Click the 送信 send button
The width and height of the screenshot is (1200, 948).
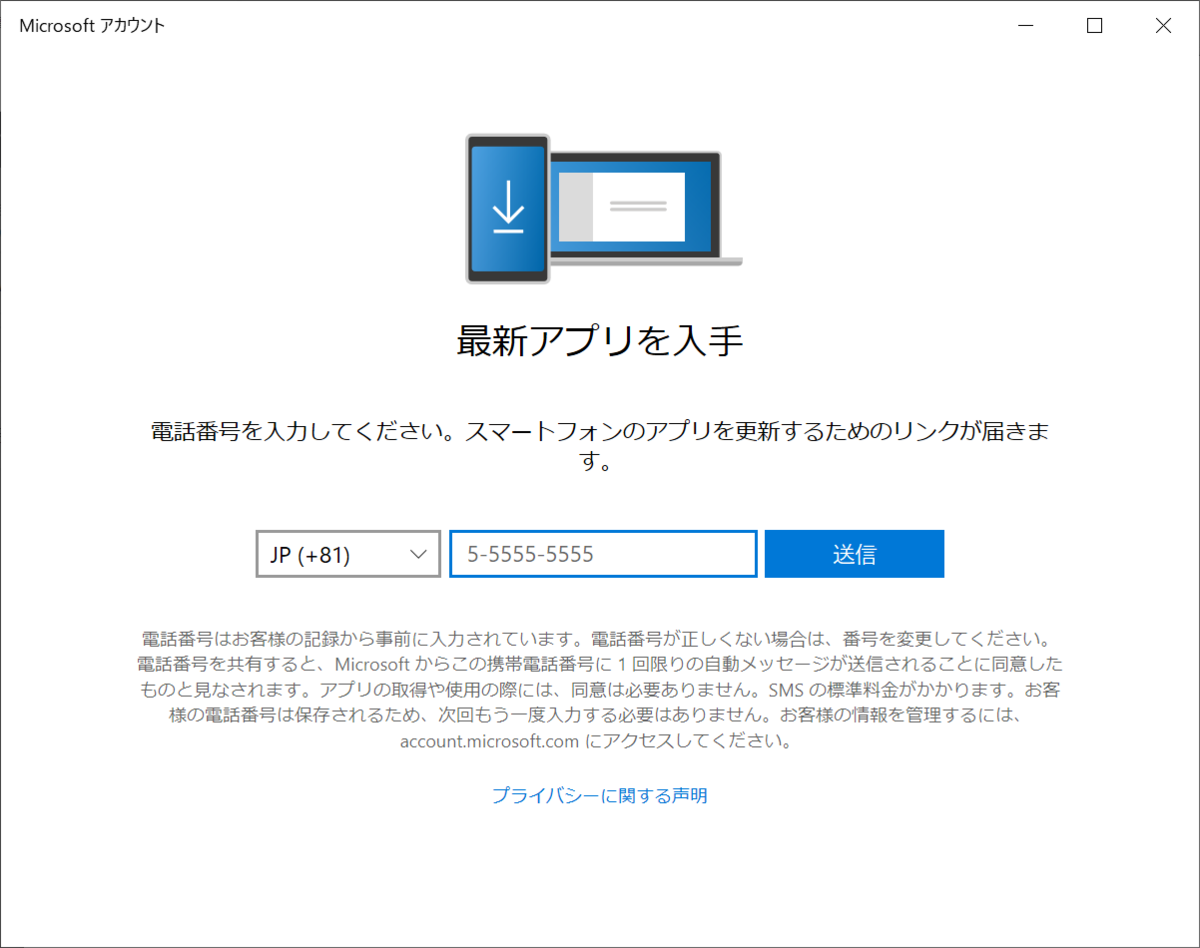(x=854, y=554)
